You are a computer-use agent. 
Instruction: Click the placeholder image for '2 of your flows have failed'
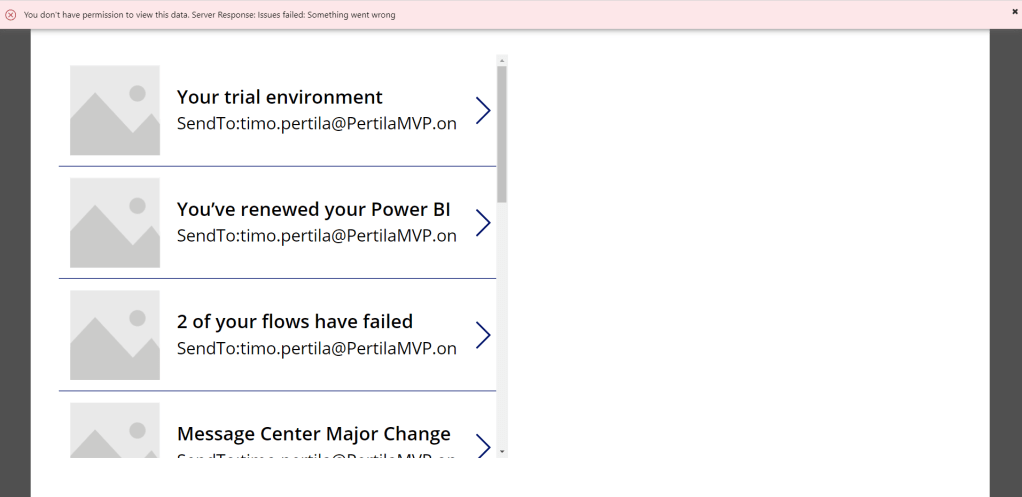(115, 334)
